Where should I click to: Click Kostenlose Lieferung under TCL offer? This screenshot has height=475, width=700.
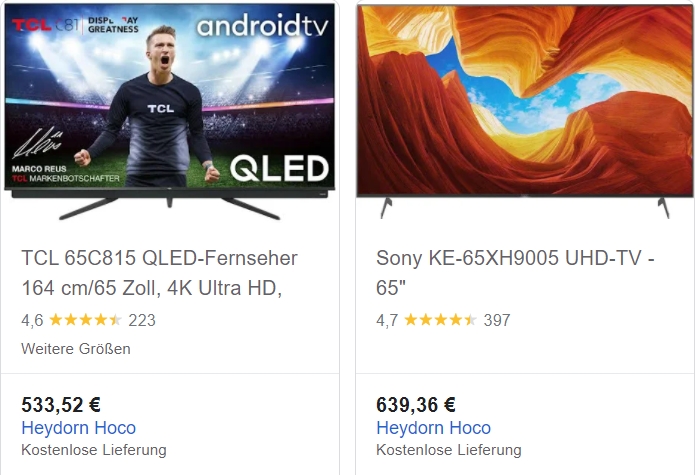(94, 450)
